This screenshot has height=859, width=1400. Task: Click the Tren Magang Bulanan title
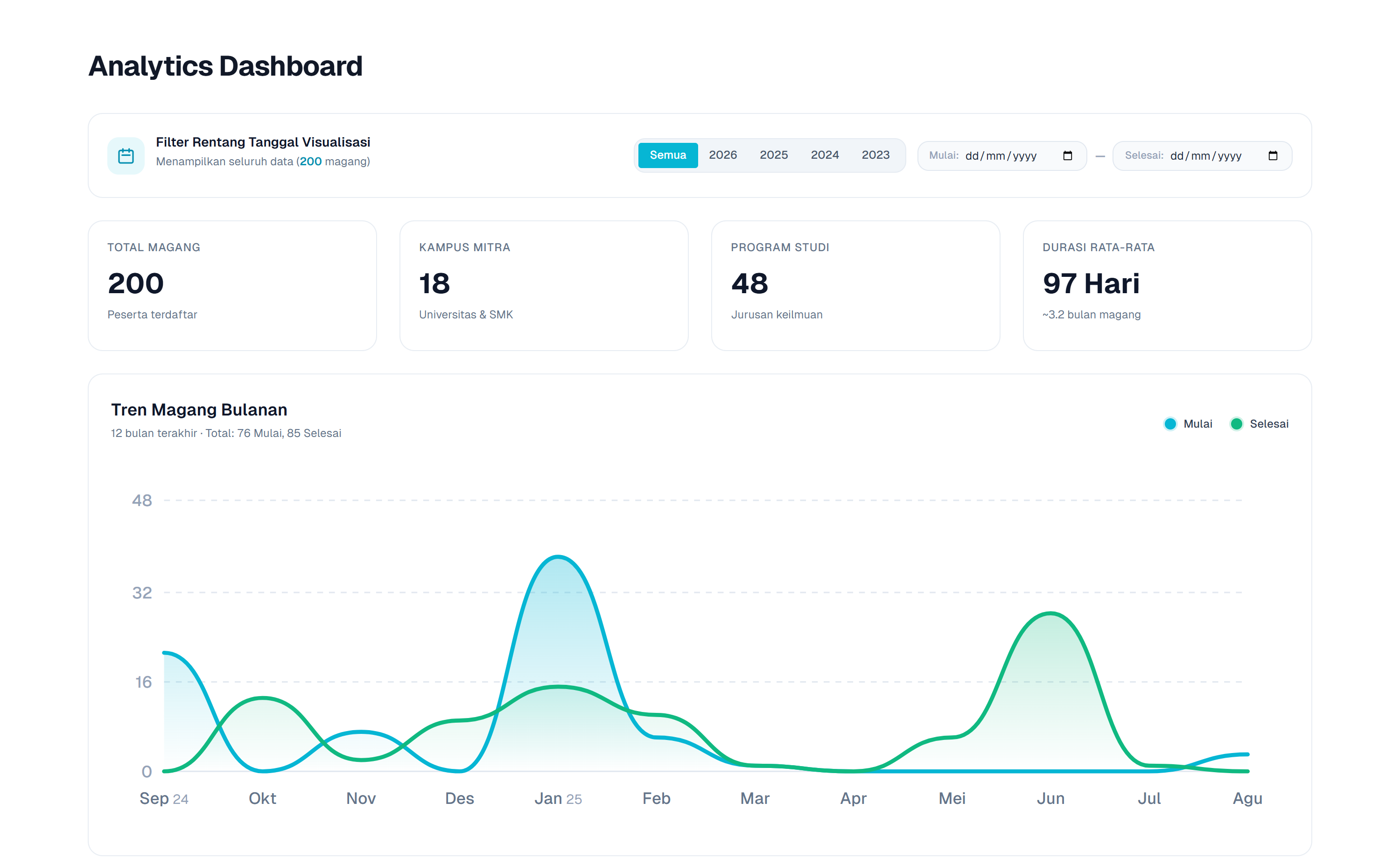(x=199, y=409)
